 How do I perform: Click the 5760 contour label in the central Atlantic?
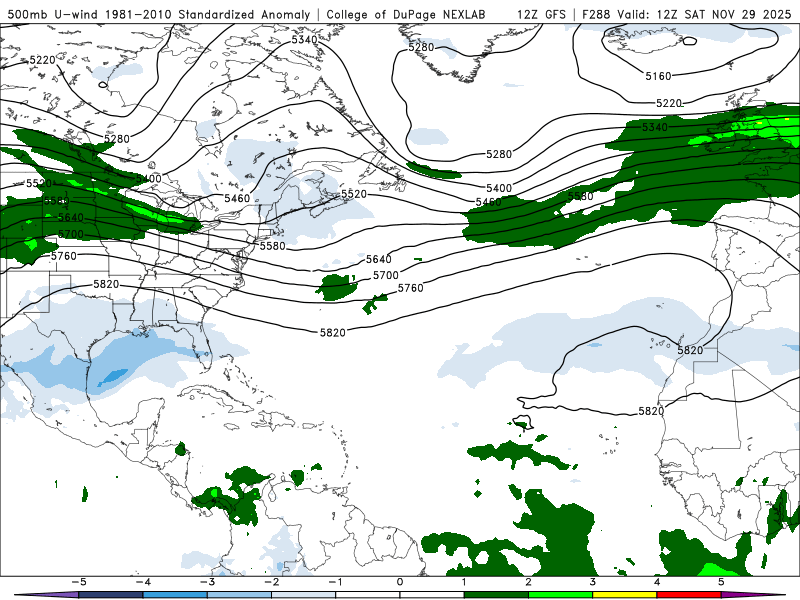pyautogui.click(x=410, y=288)
